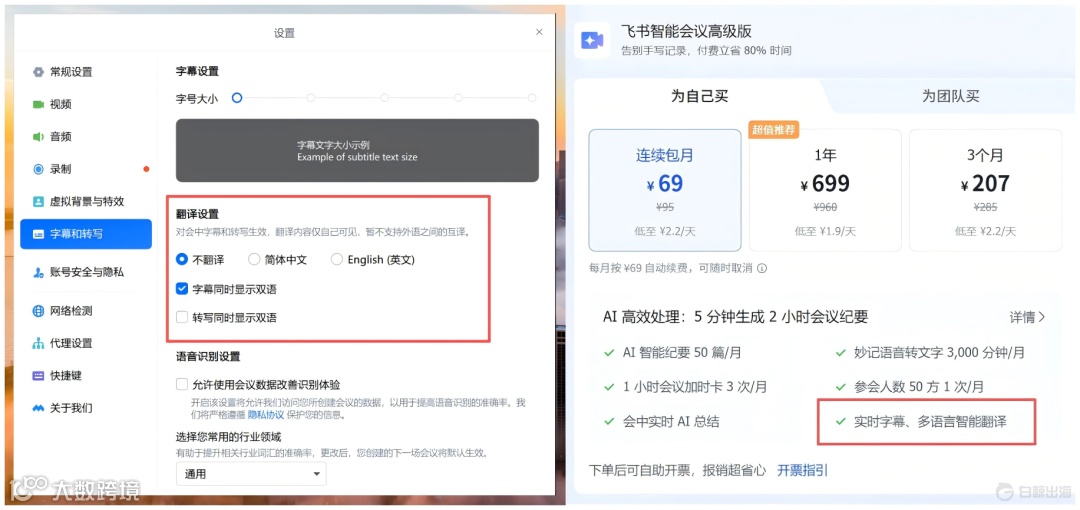Image resolution: width=1080 pixels, height=510 pixels.
Task: Click the lock-person icon beside 账号安全与隐私
Action: tap(39, 273)
